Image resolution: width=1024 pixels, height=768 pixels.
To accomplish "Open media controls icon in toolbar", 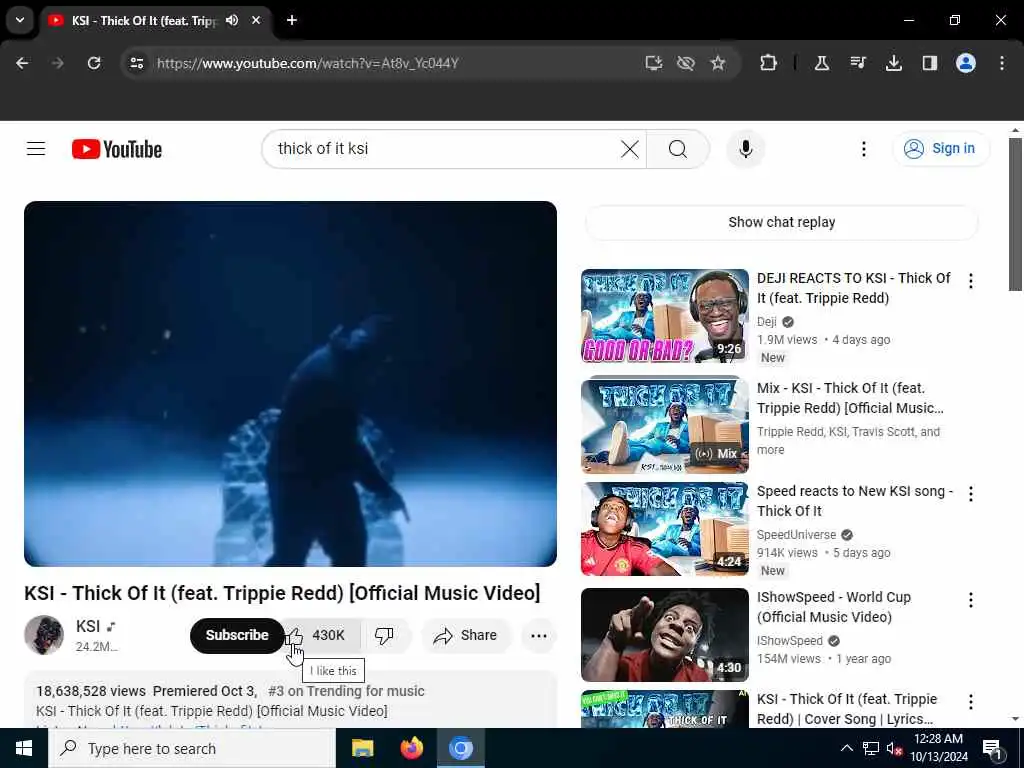I will [857, 63].
